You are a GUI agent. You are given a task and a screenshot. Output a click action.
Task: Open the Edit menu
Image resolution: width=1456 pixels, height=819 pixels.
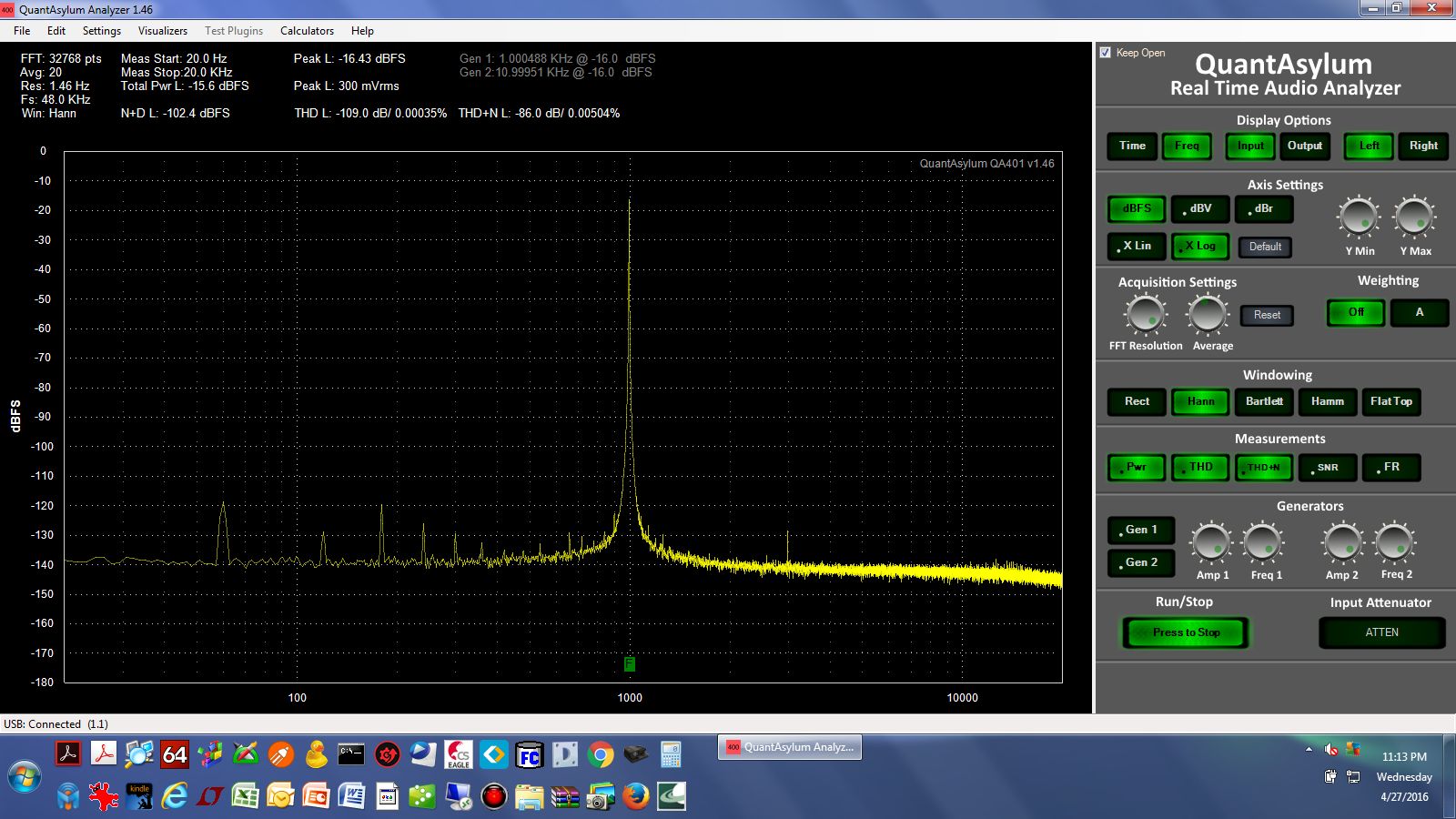56,30
